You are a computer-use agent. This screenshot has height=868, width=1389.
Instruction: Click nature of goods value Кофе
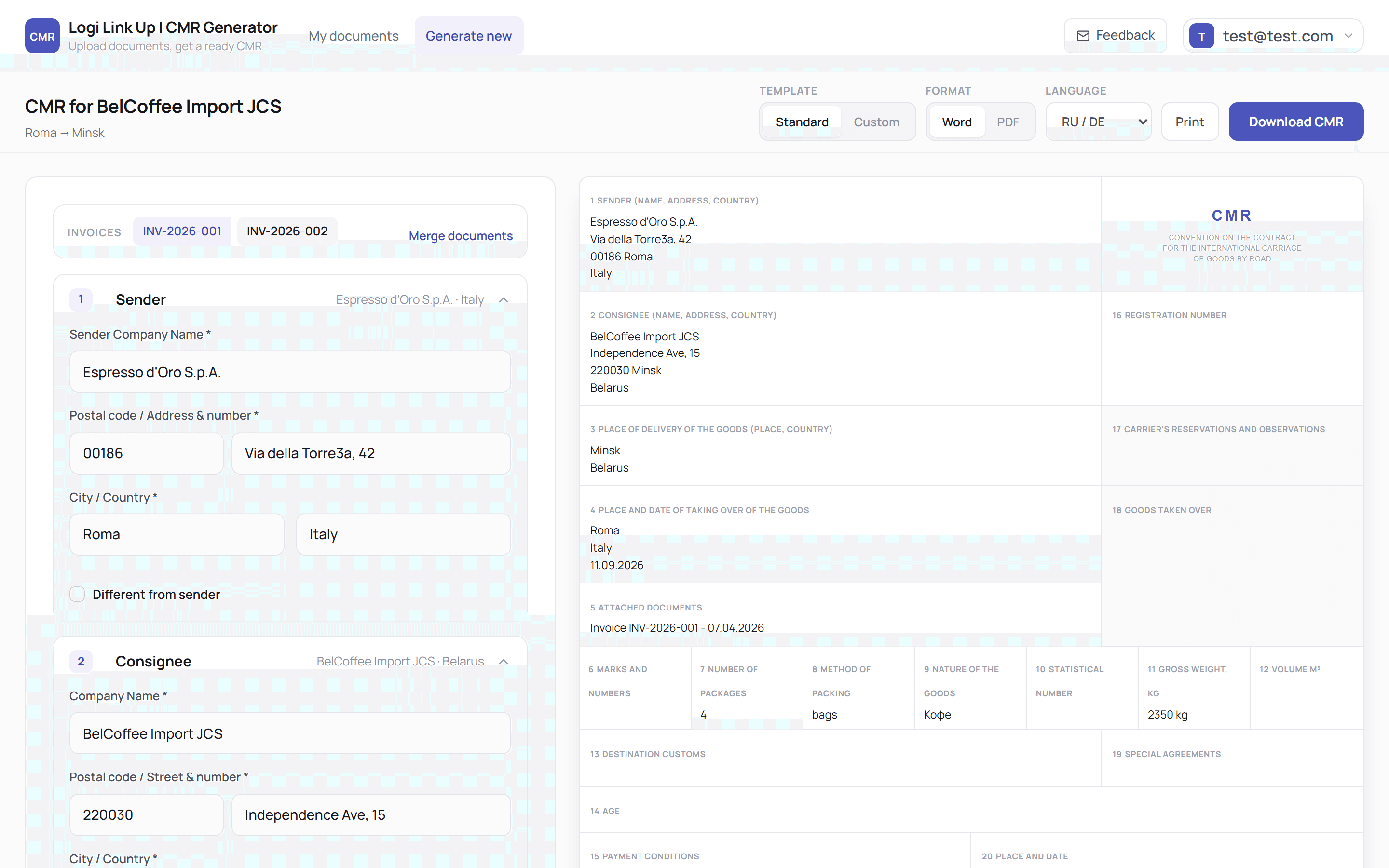click(937, 715)
